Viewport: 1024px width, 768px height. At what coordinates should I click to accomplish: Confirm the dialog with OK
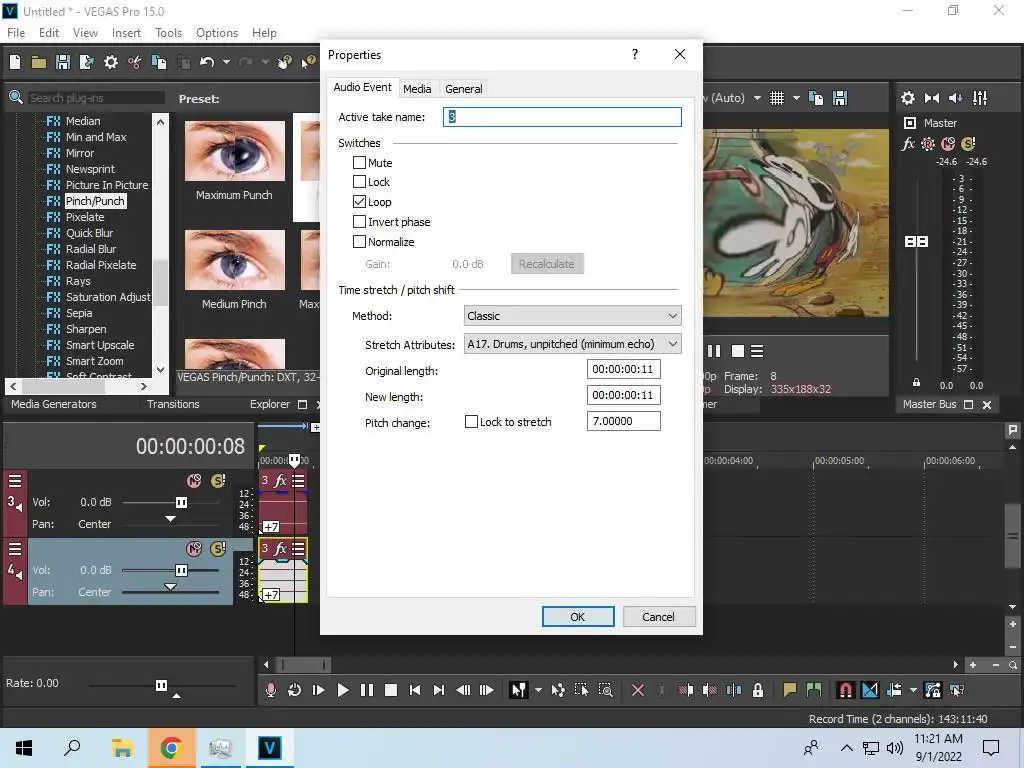coord(578,616)
